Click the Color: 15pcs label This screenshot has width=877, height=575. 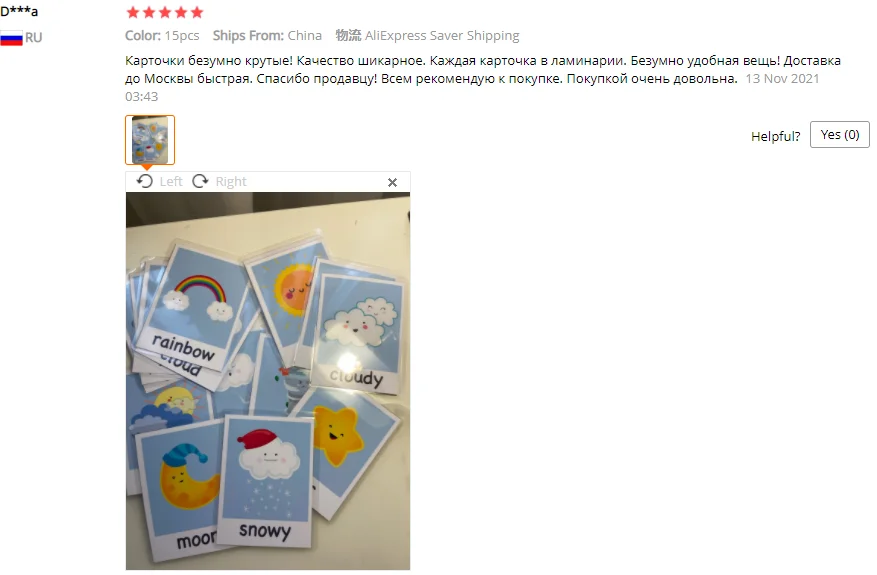162,35
